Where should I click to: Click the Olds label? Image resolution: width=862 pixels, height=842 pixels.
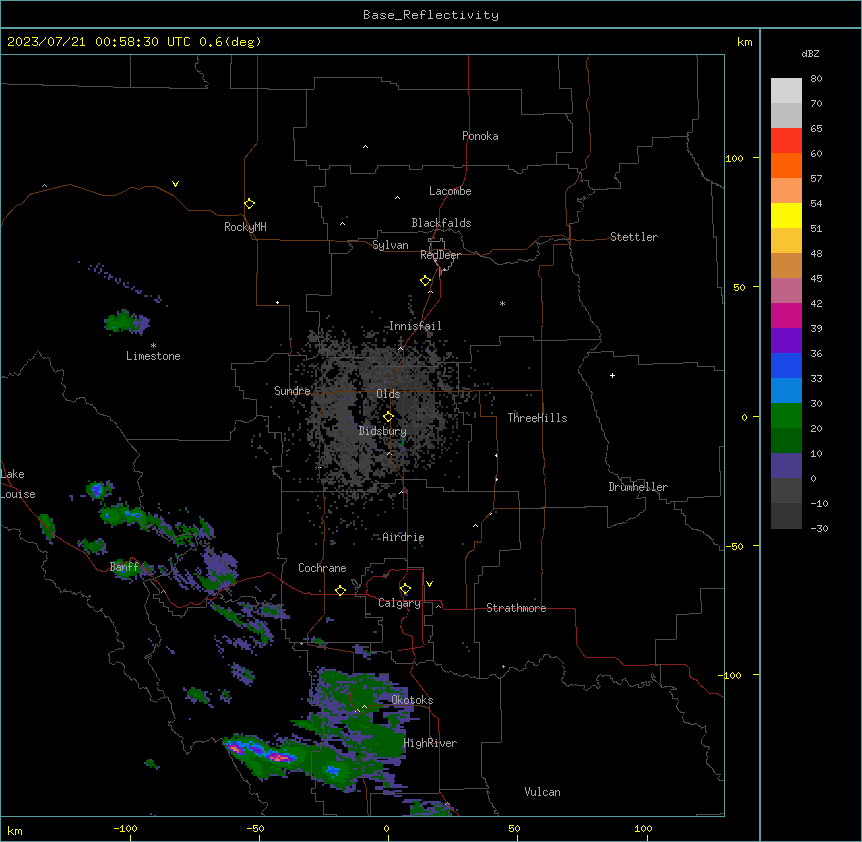click(x=388, y=394)
